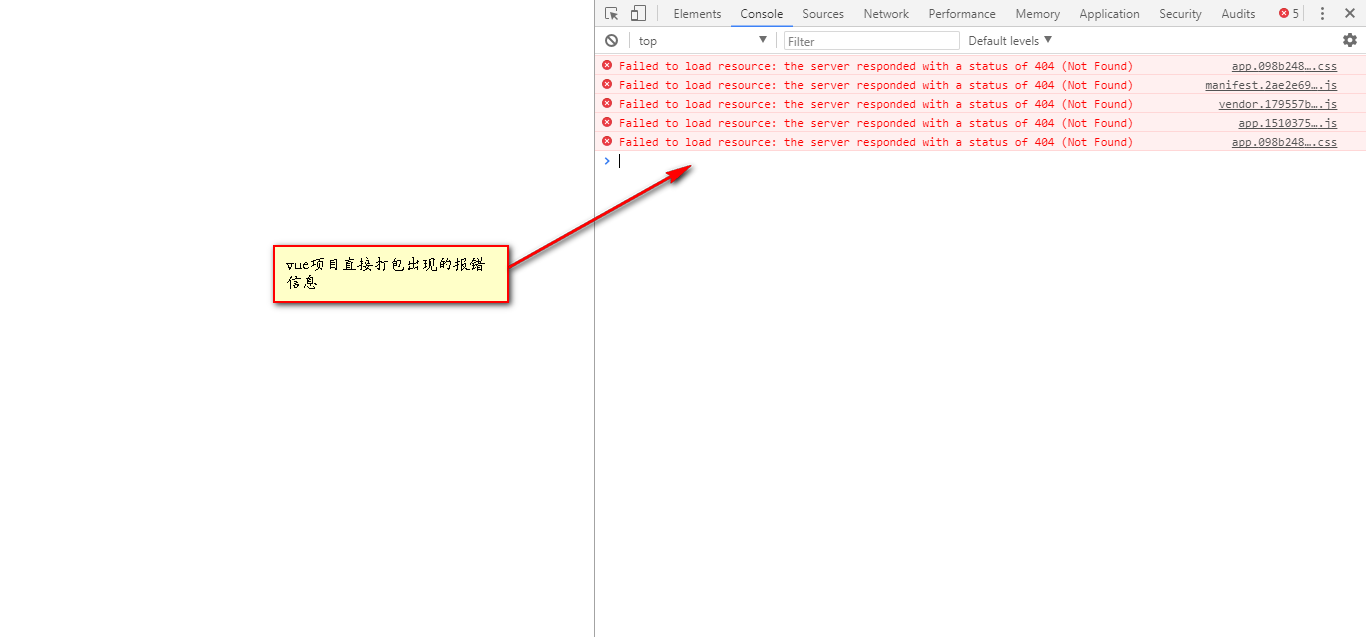Image resolution: width=1366 pixels, height=637 pixels.
Task: Toggle the device toolbar icon
Action: (638, 14)
